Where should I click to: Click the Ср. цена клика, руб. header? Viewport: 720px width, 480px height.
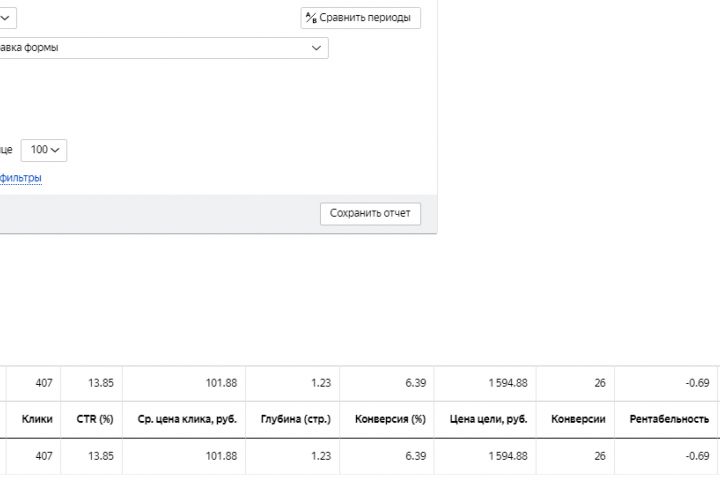click(x=187, y=419)
